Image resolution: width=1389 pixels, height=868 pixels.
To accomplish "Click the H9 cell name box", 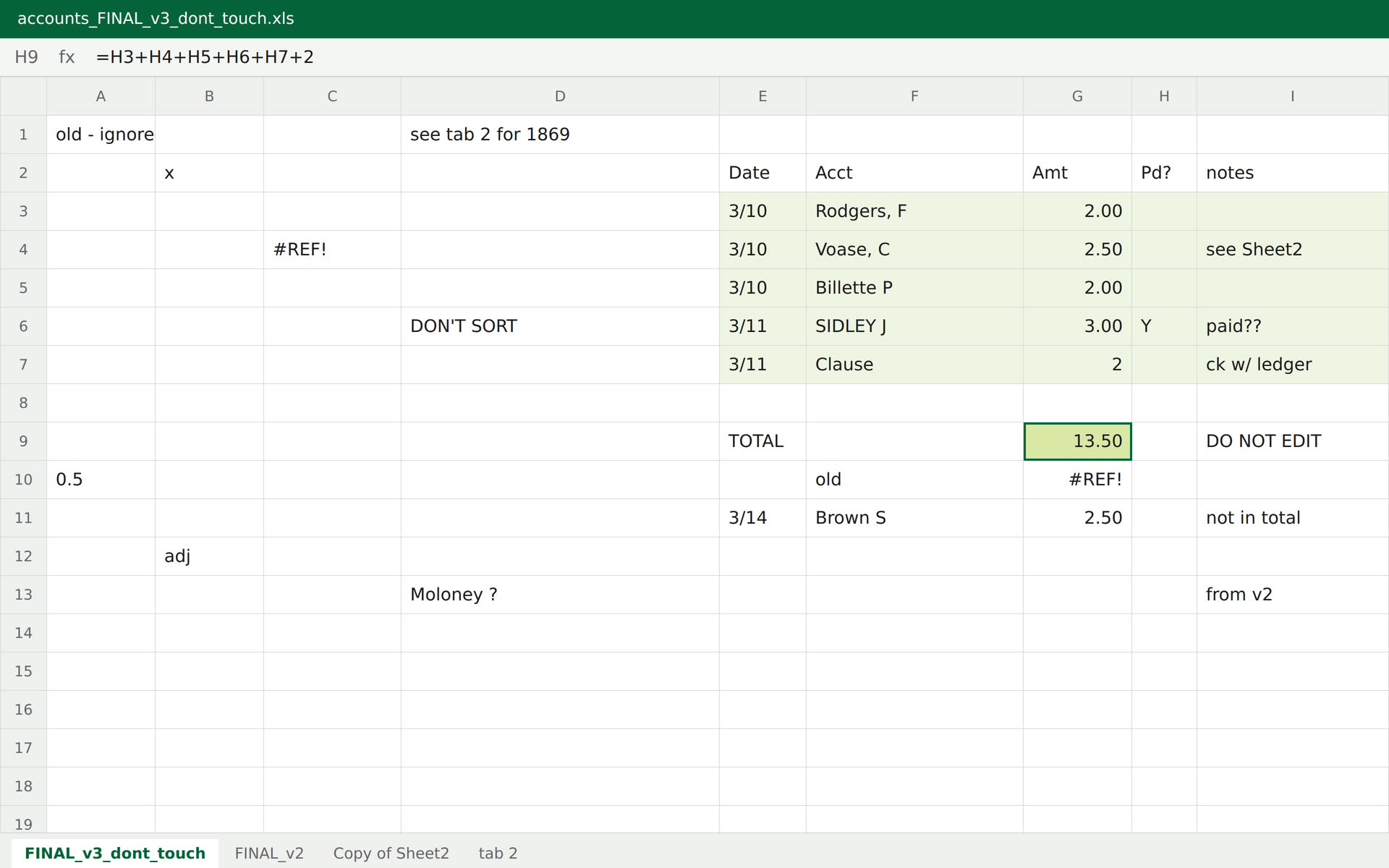I will [26, 57].
